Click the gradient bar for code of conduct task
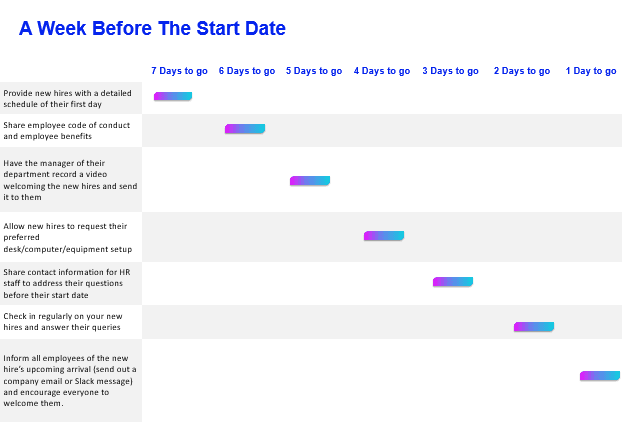 click(245, 129)
